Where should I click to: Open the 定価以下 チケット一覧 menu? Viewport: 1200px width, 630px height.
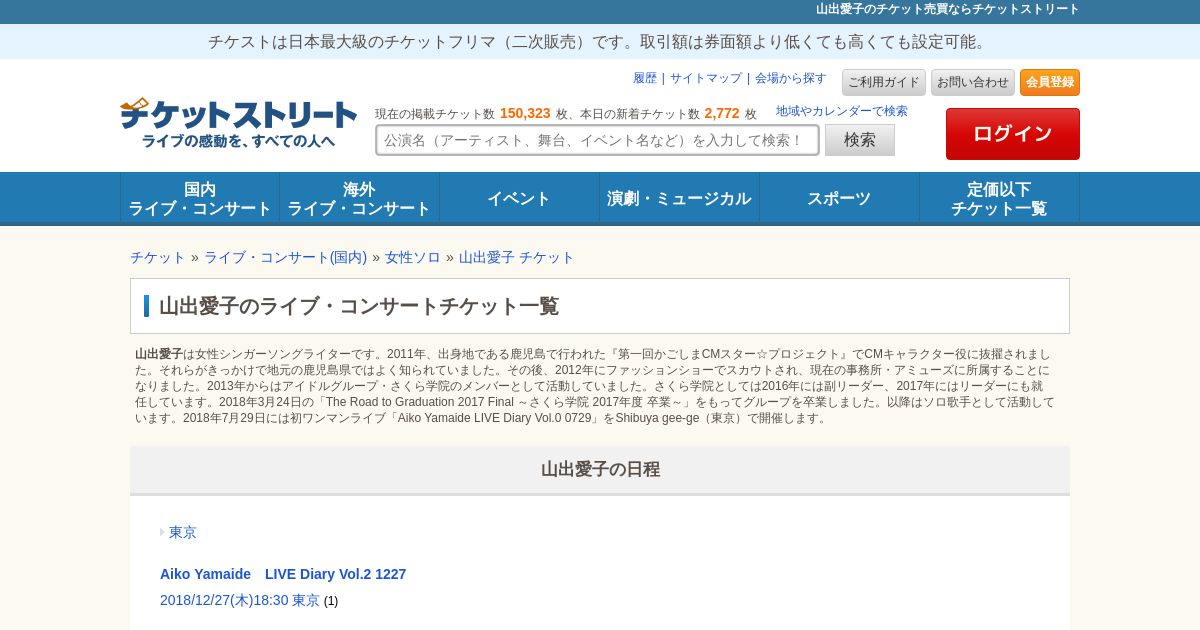pos(999,198)
